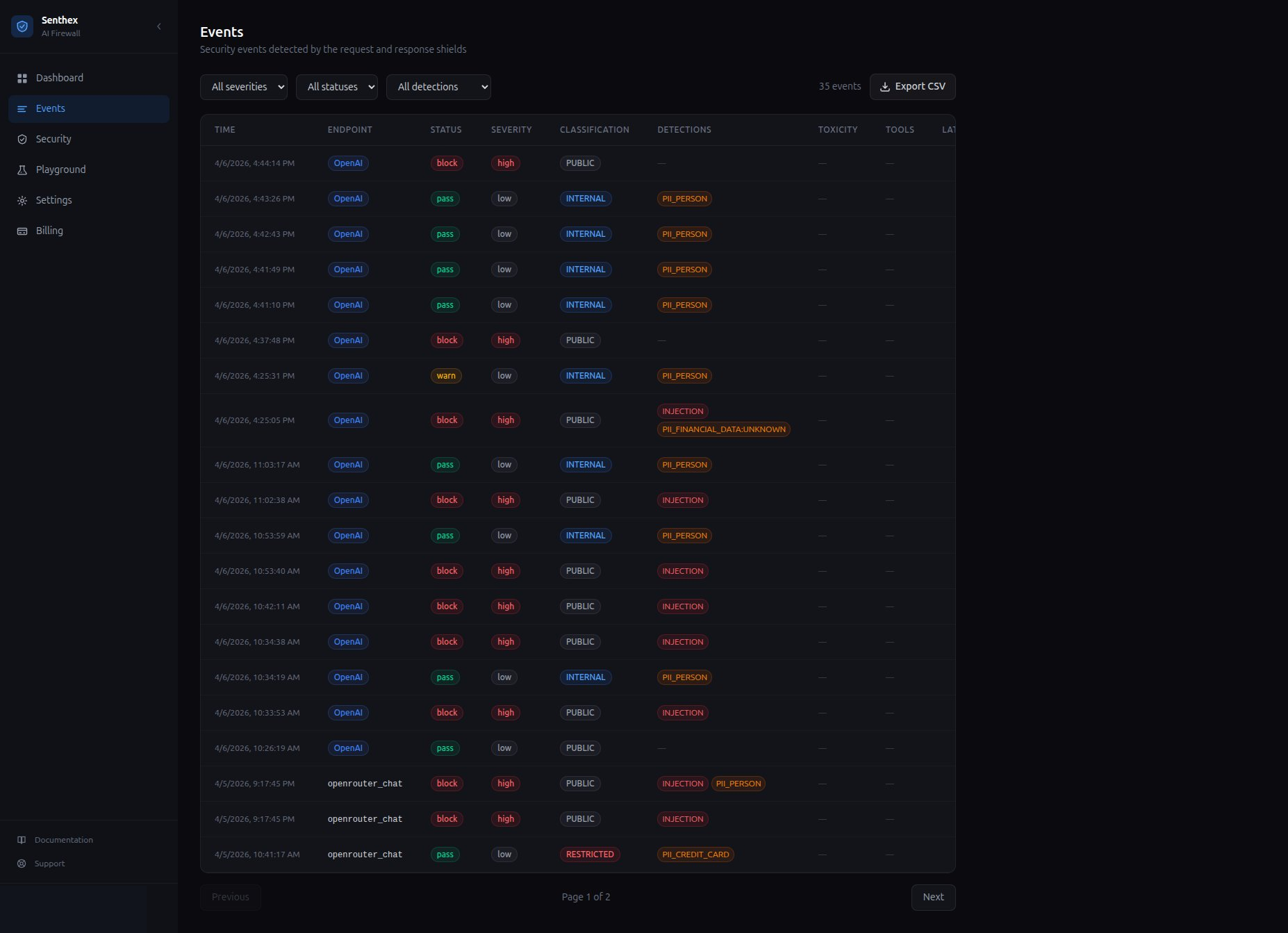The width and height of the screenshot is (1288, 933).
Task: Click the PII_PERSON tag next to INJECTION at 9:17:45 PM
Action: (738, 784)
